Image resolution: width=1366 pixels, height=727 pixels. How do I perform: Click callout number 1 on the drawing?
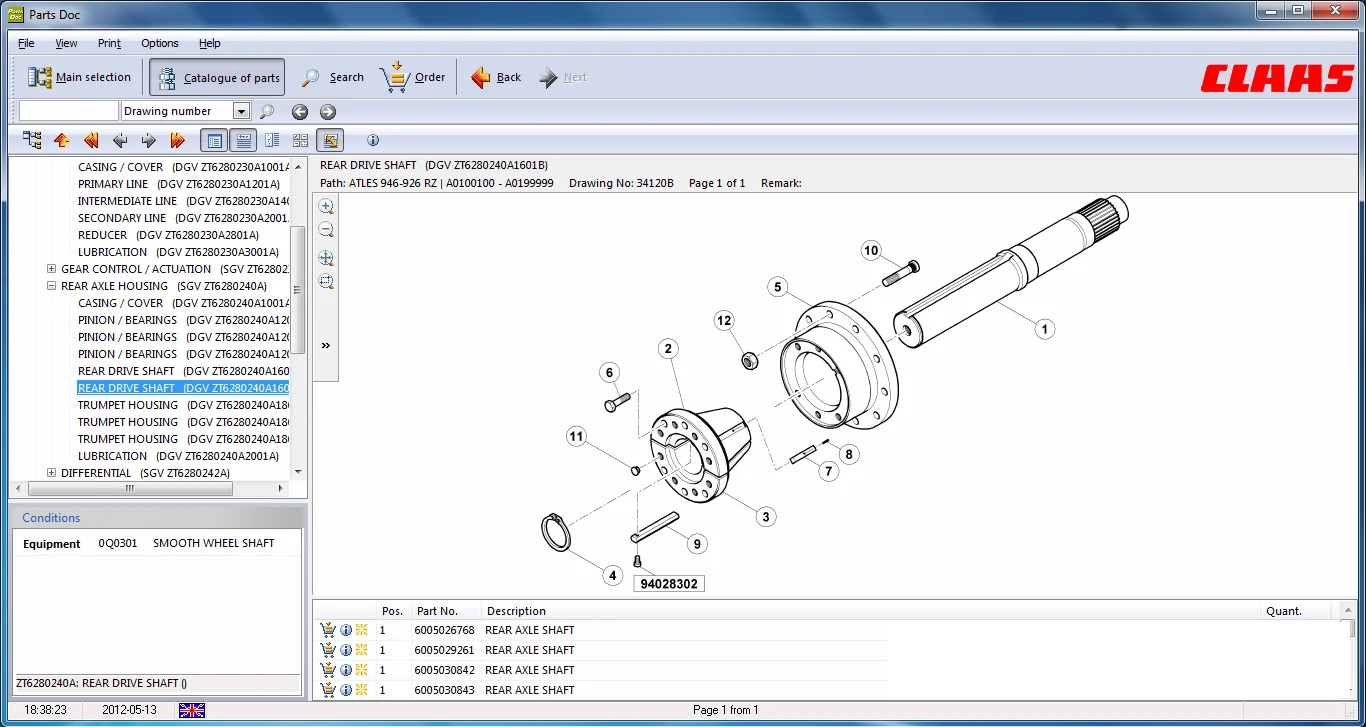1044,328
